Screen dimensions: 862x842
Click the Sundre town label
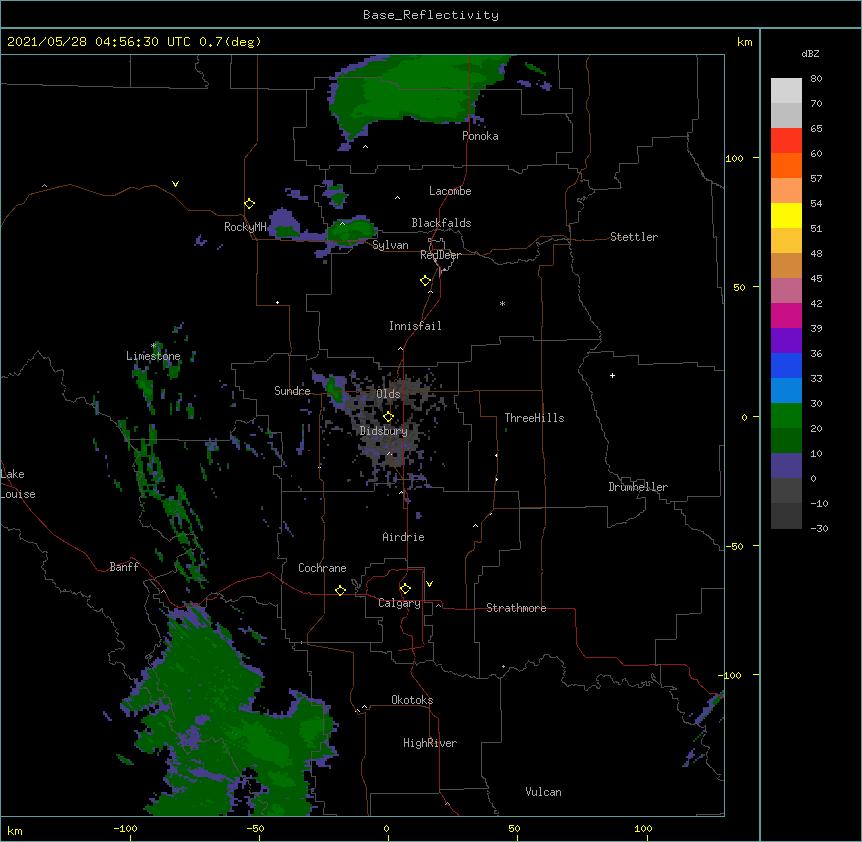(x=292, y=391)
